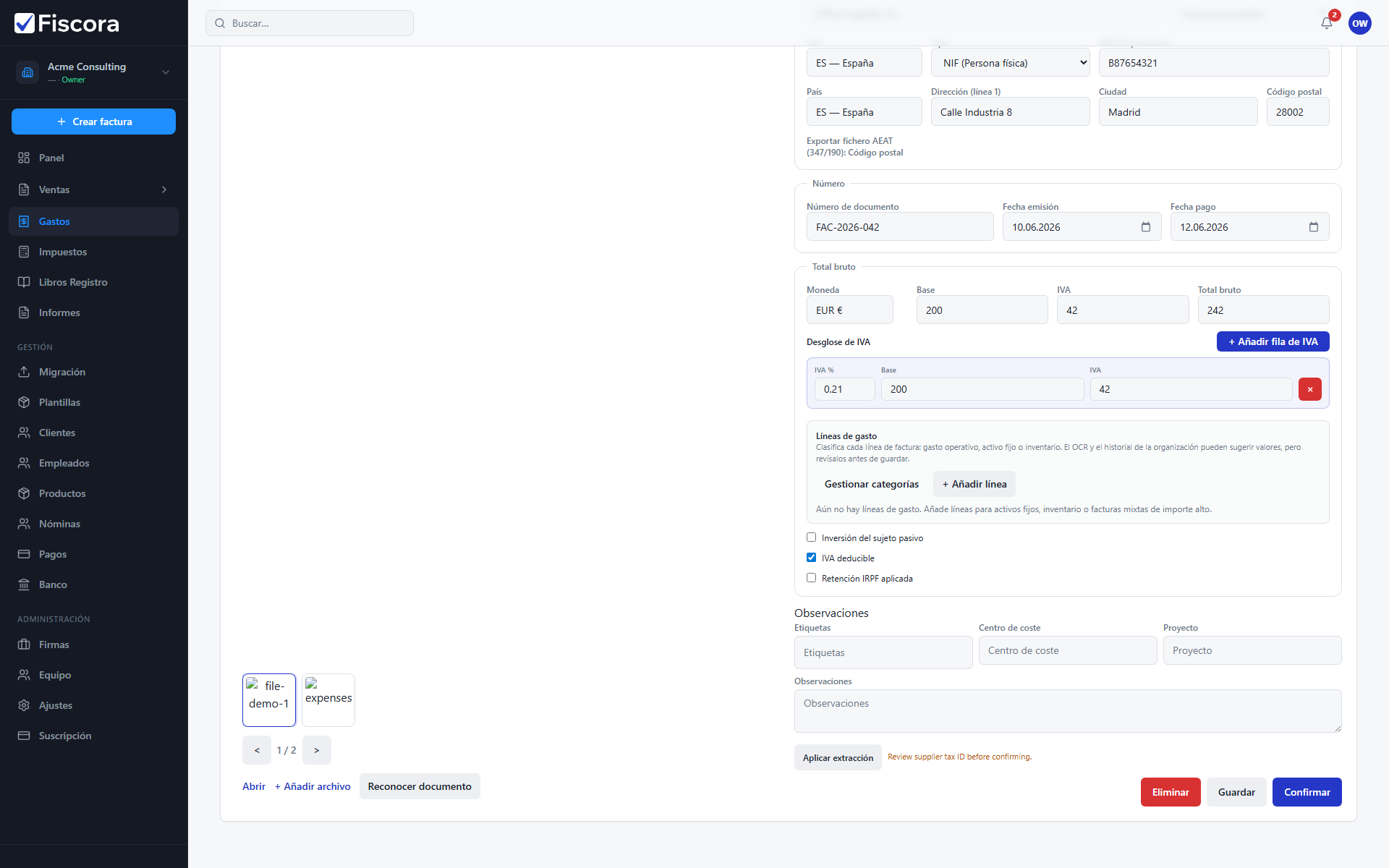
Task: Open calendar picker for Fecha pago
Action: pyautogui.click(x=1314, y=227)
